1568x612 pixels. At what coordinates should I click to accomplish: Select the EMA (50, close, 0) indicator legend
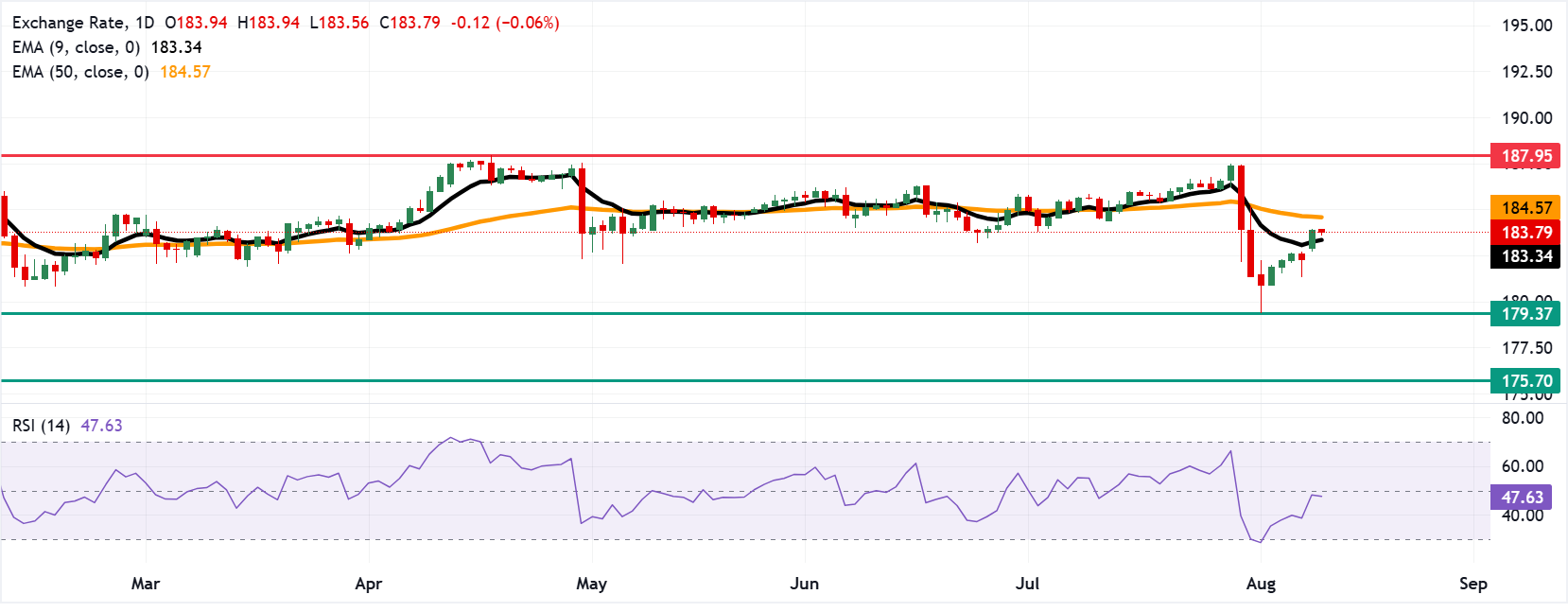tap(112, 72)
